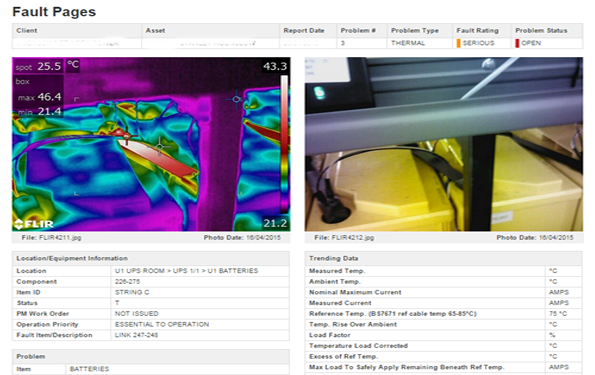Click the Load Factor row label
The height and width of the screenshot is (375, 595).
click(329, 335)
